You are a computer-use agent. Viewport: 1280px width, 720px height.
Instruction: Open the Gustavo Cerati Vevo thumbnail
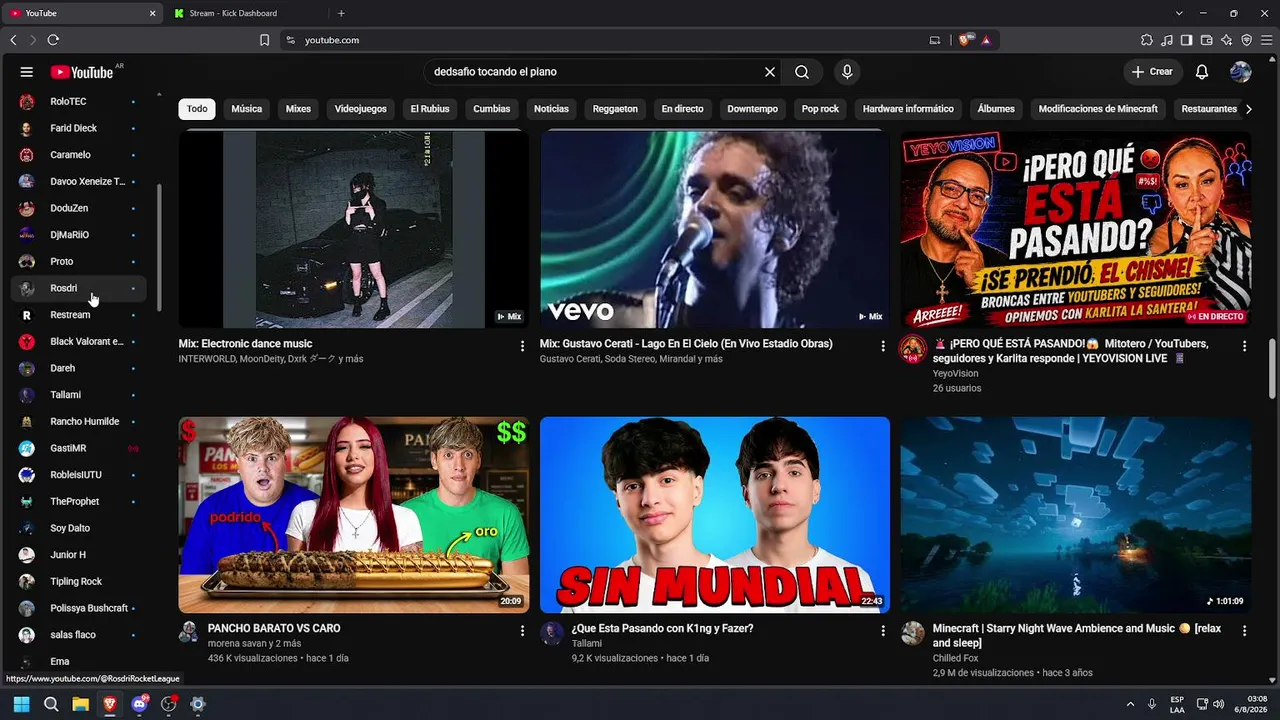(714, 229)
